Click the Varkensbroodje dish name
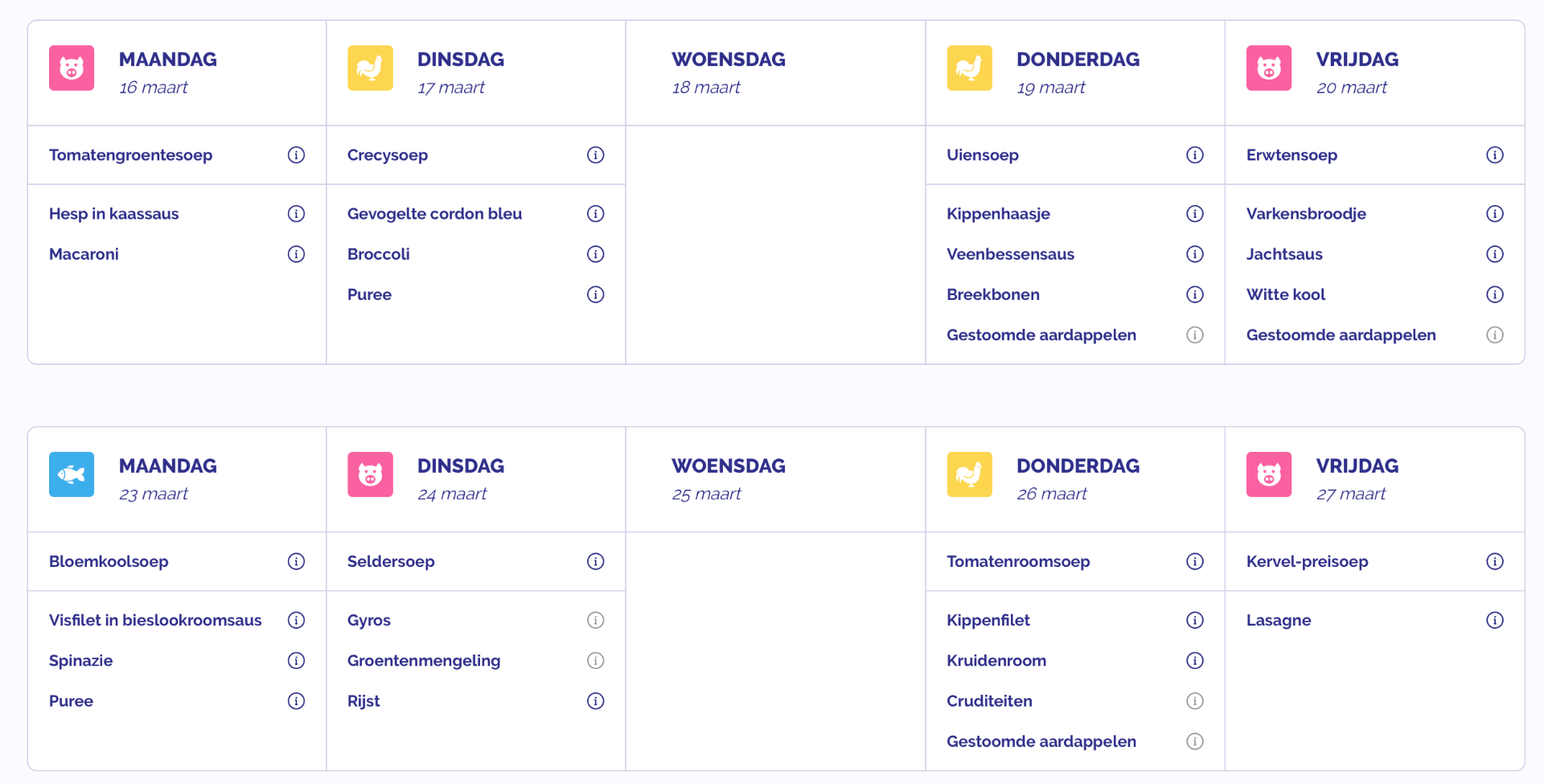This screenshot has width=1544, height=784. click(x=1306, y=214)
